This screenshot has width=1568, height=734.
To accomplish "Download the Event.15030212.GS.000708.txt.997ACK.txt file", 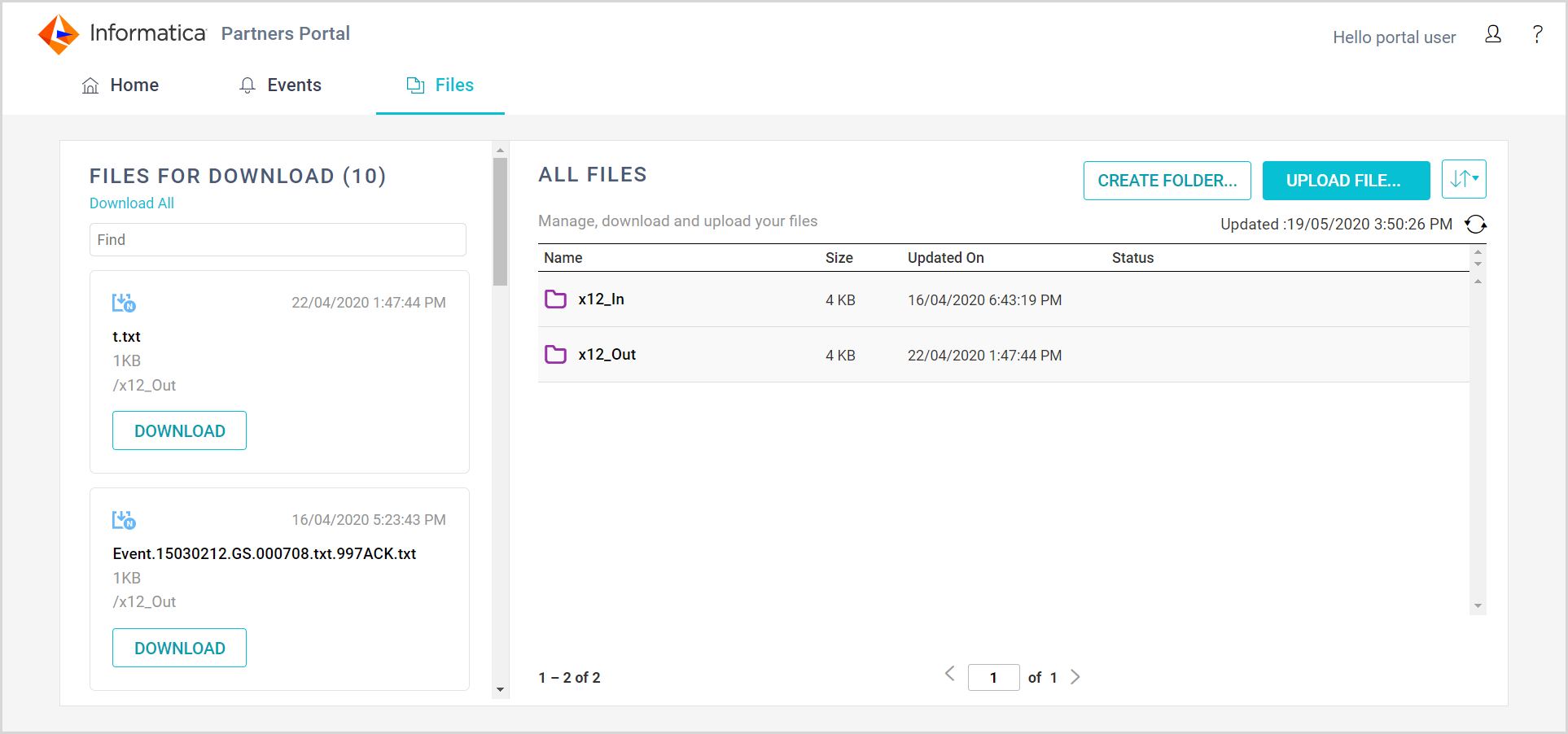I will 179,648.
